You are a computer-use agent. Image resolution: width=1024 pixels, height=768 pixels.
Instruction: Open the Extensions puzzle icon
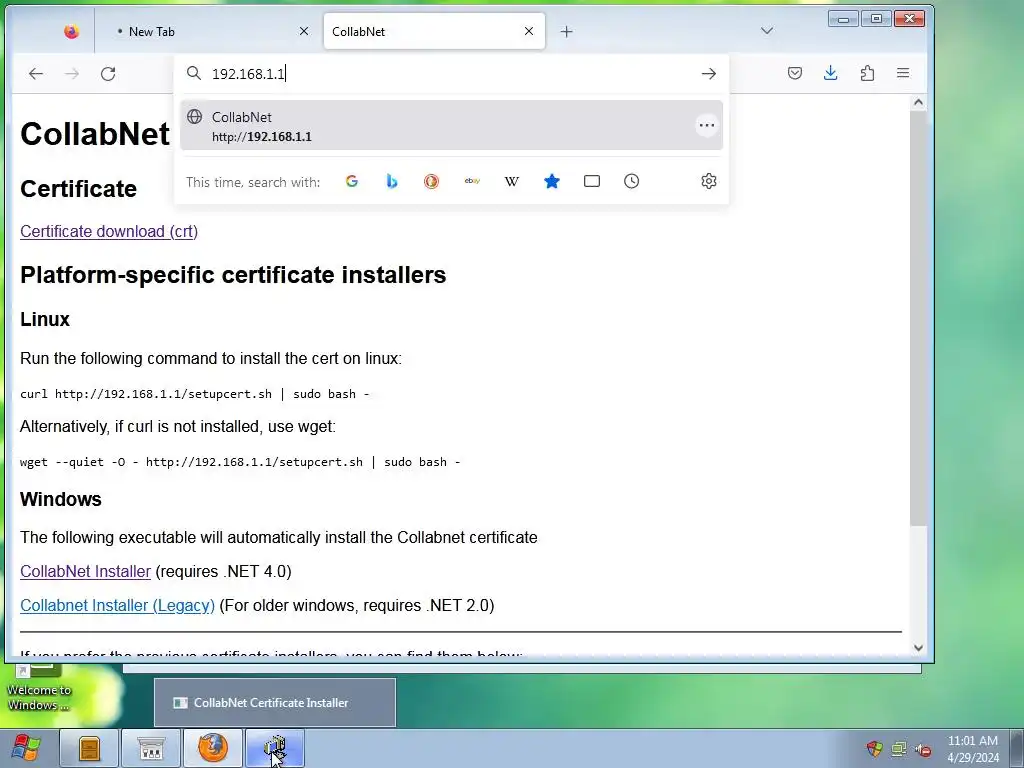867,73
